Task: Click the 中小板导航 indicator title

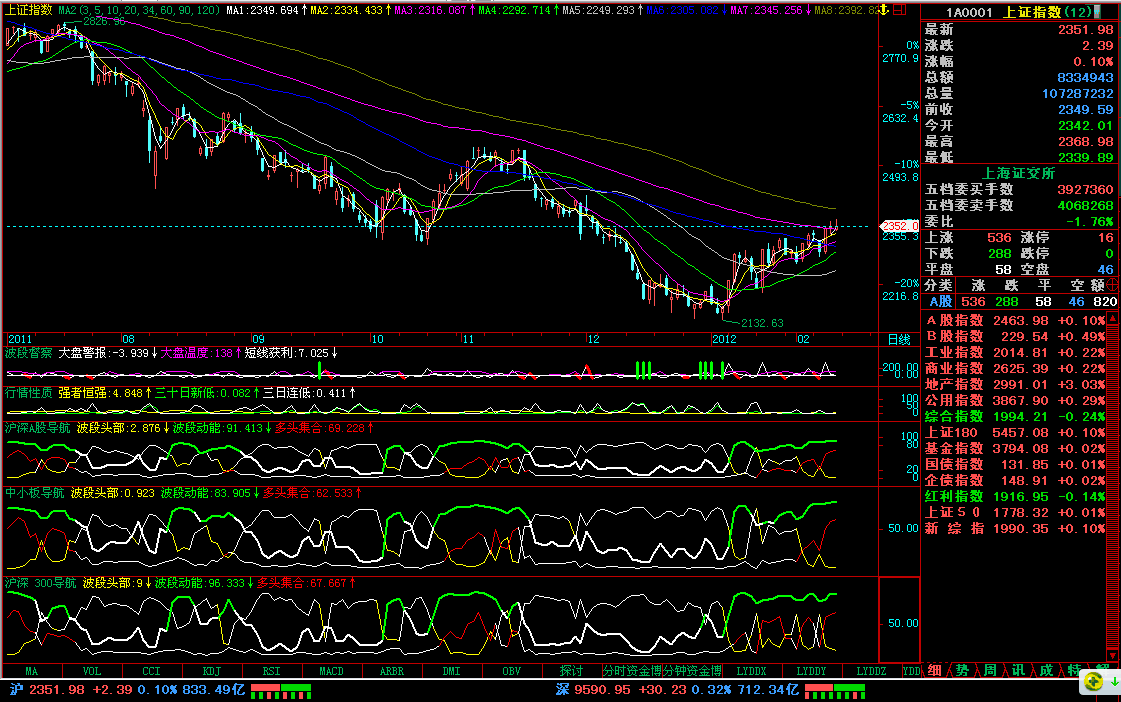Action: point(34,493)
